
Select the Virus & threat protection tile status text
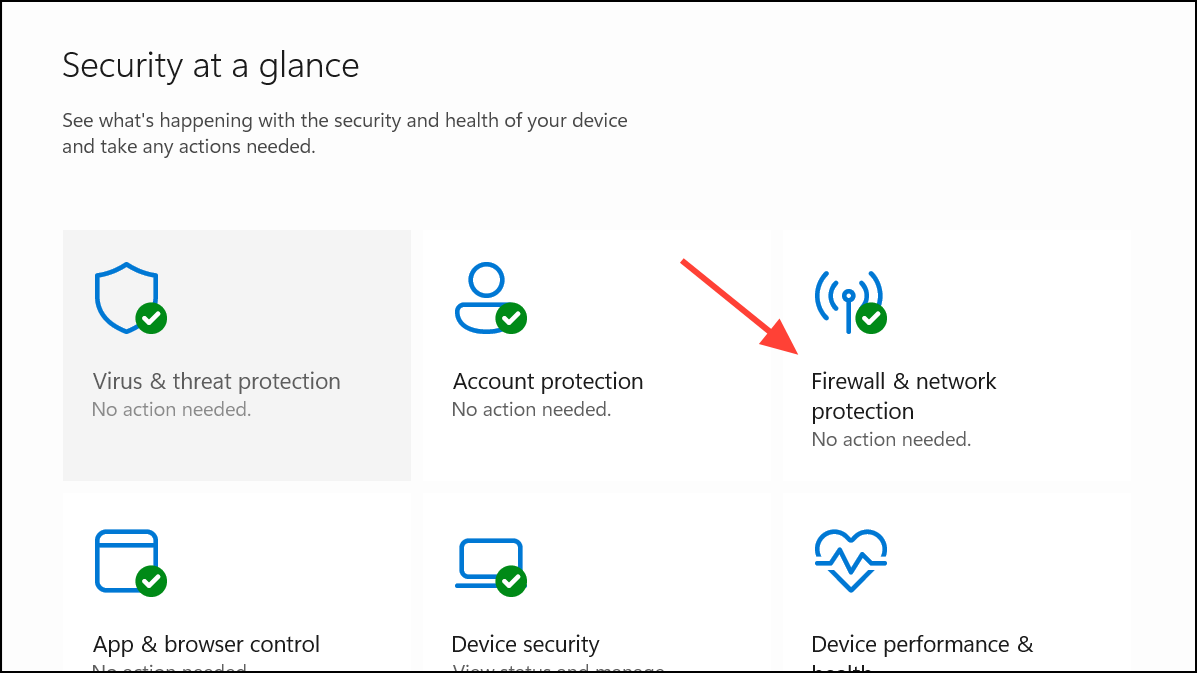(x=172, y=410)
